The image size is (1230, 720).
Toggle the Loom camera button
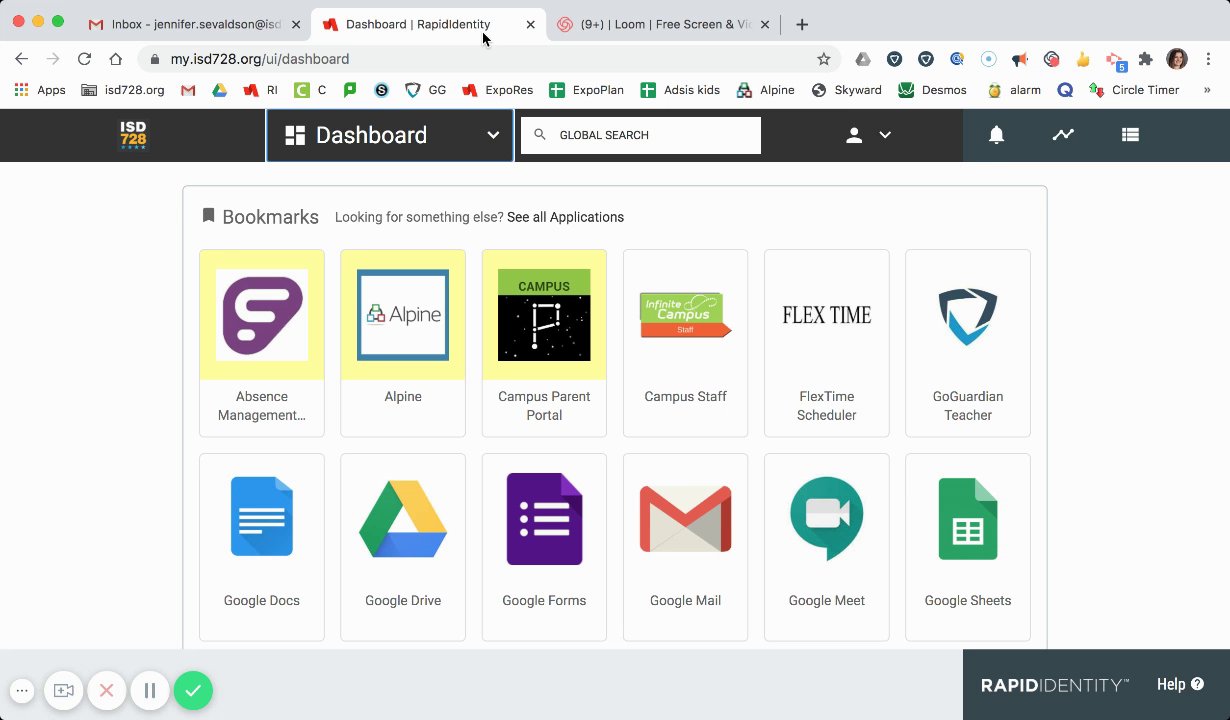[x=64, y=690]
